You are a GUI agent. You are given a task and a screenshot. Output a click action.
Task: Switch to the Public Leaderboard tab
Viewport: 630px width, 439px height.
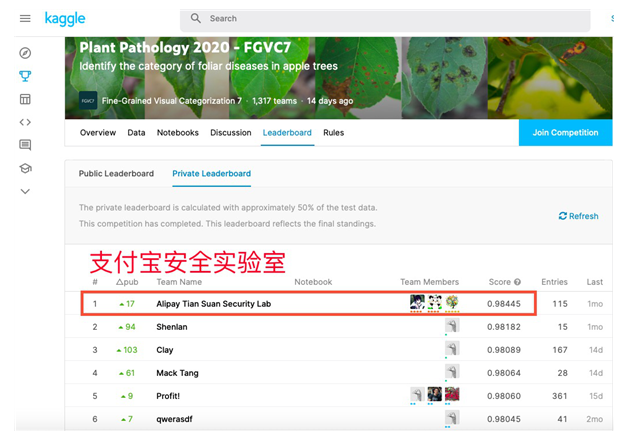(x=116, y=174)
